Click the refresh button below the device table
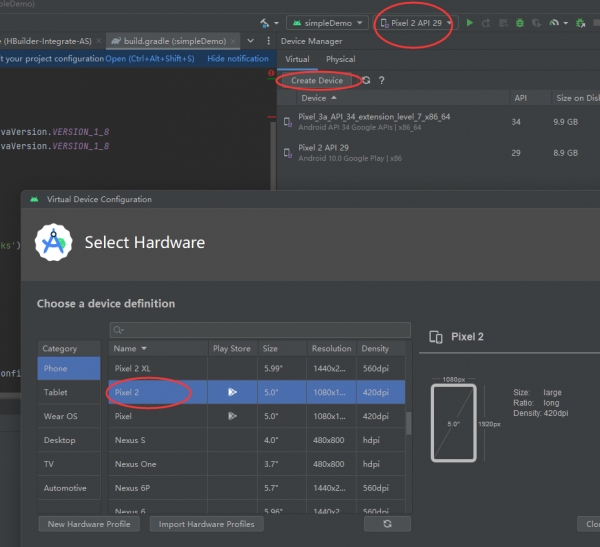Screen dimensions: 600x547 (387, 524)
